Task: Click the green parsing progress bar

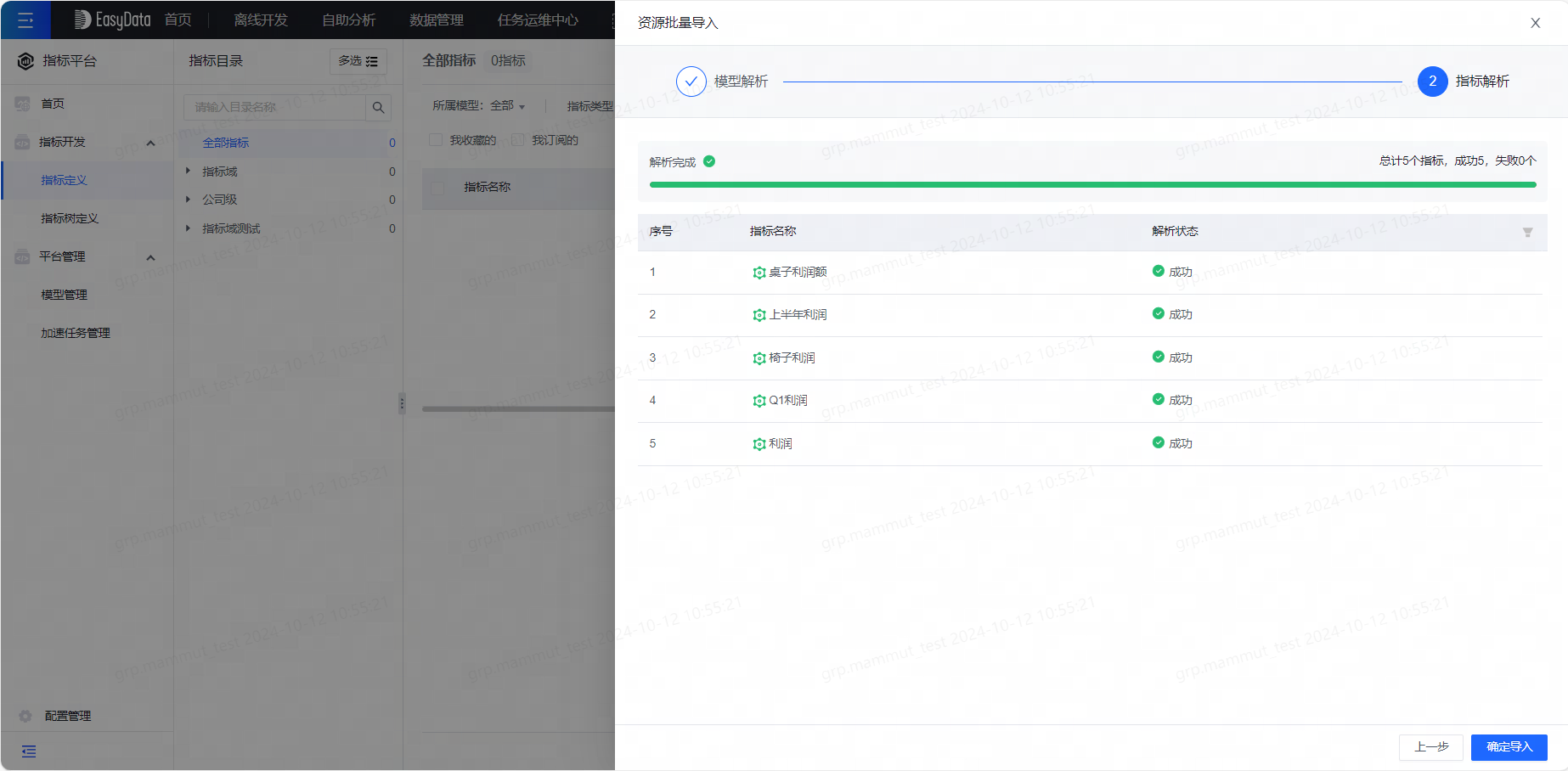Action: pyautogui.click(x=1092, y=184)
